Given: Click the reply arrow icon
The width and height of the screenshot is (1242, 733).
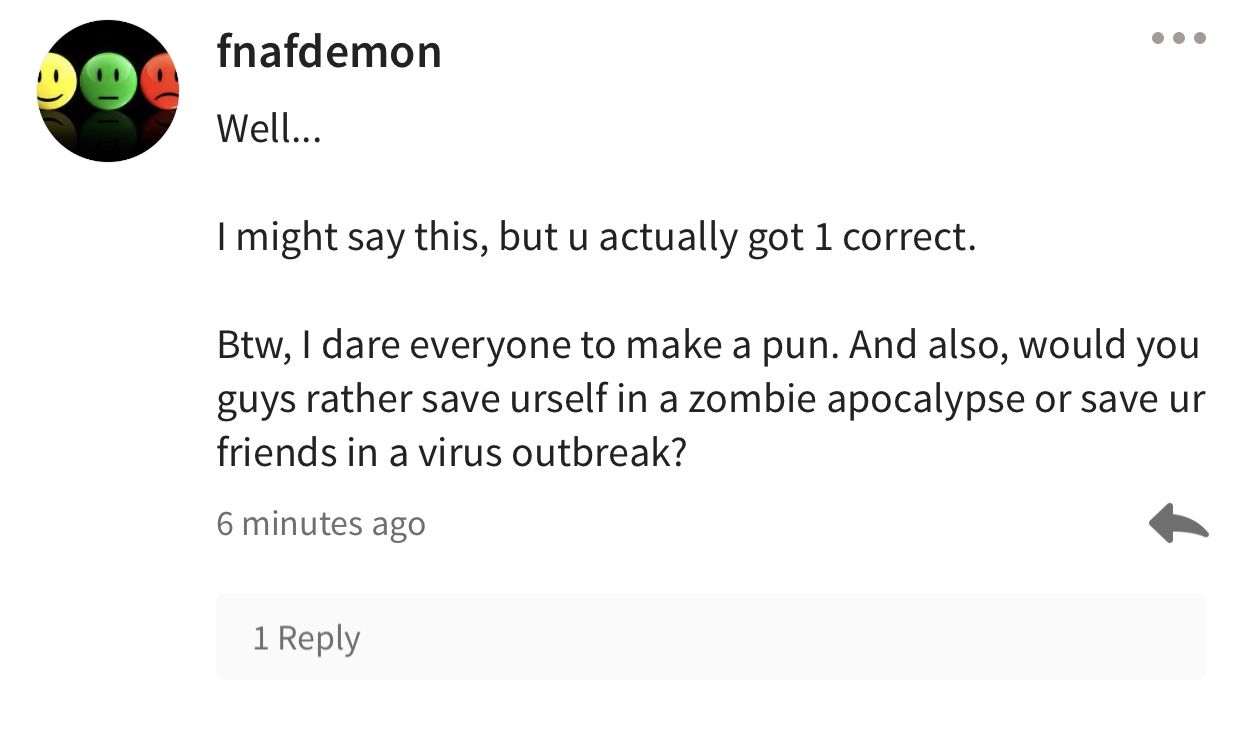Looking at the screenshot, I should (x=1179, y=523).
